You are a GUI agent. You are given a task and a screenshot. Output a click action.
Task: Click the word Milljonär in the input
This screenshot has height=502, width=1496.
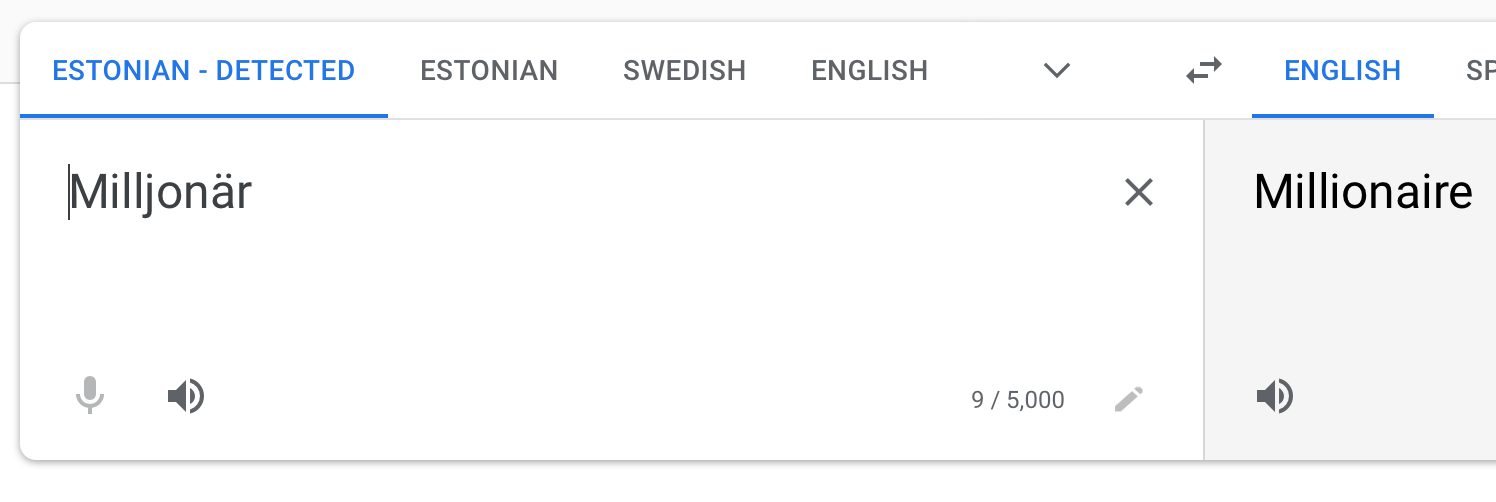(160, 192)
